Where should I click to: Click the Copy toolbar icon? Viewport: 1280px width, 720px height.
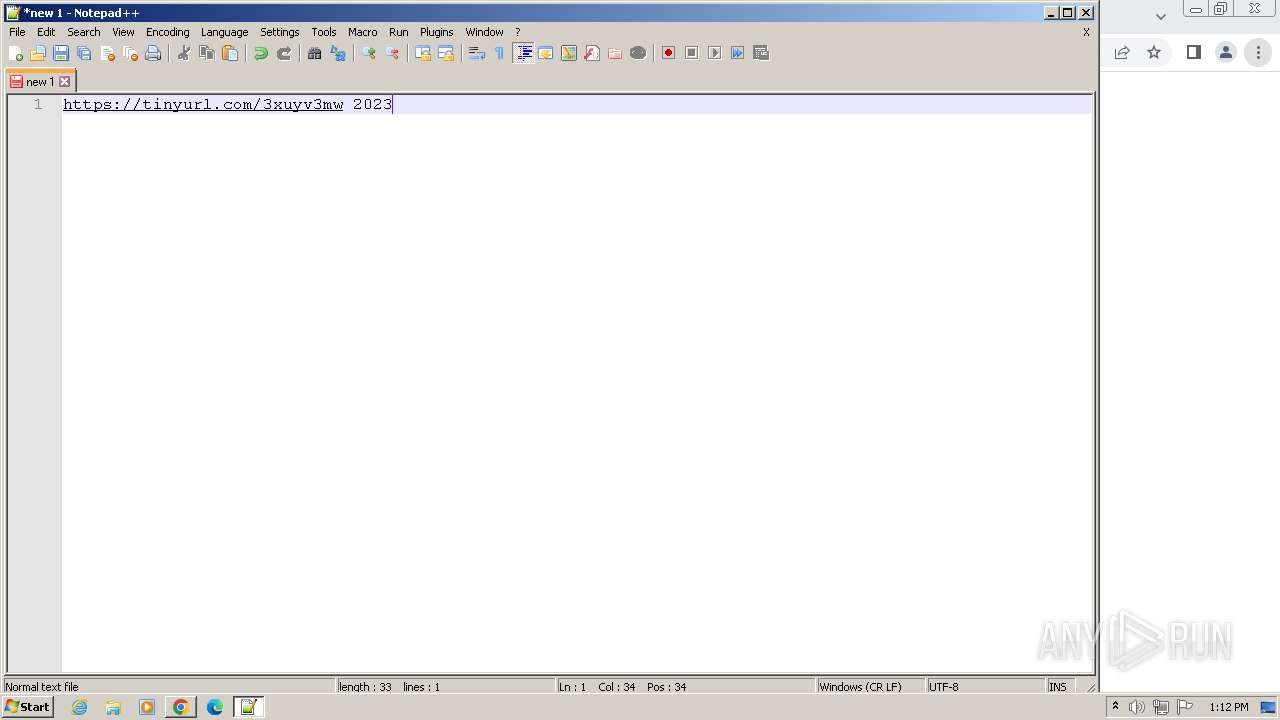207,53
